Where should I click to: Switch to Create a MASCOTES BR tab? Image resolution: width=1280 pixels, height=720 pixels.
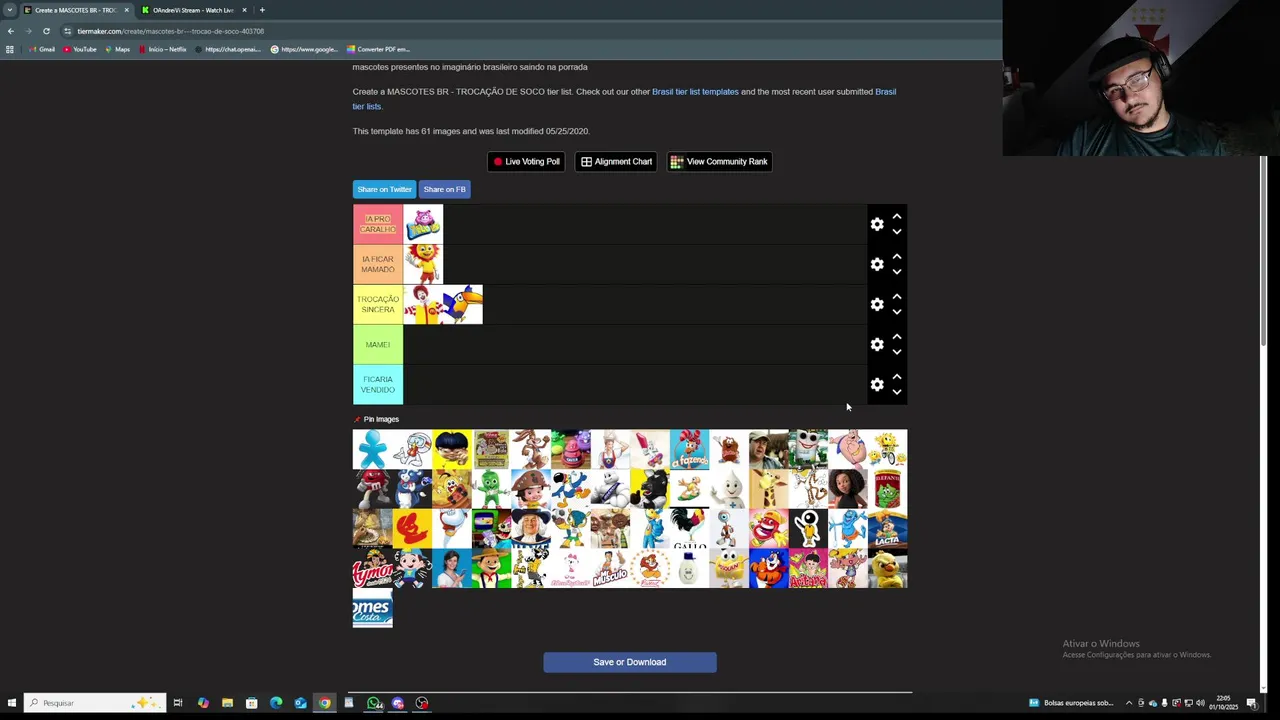75,10
